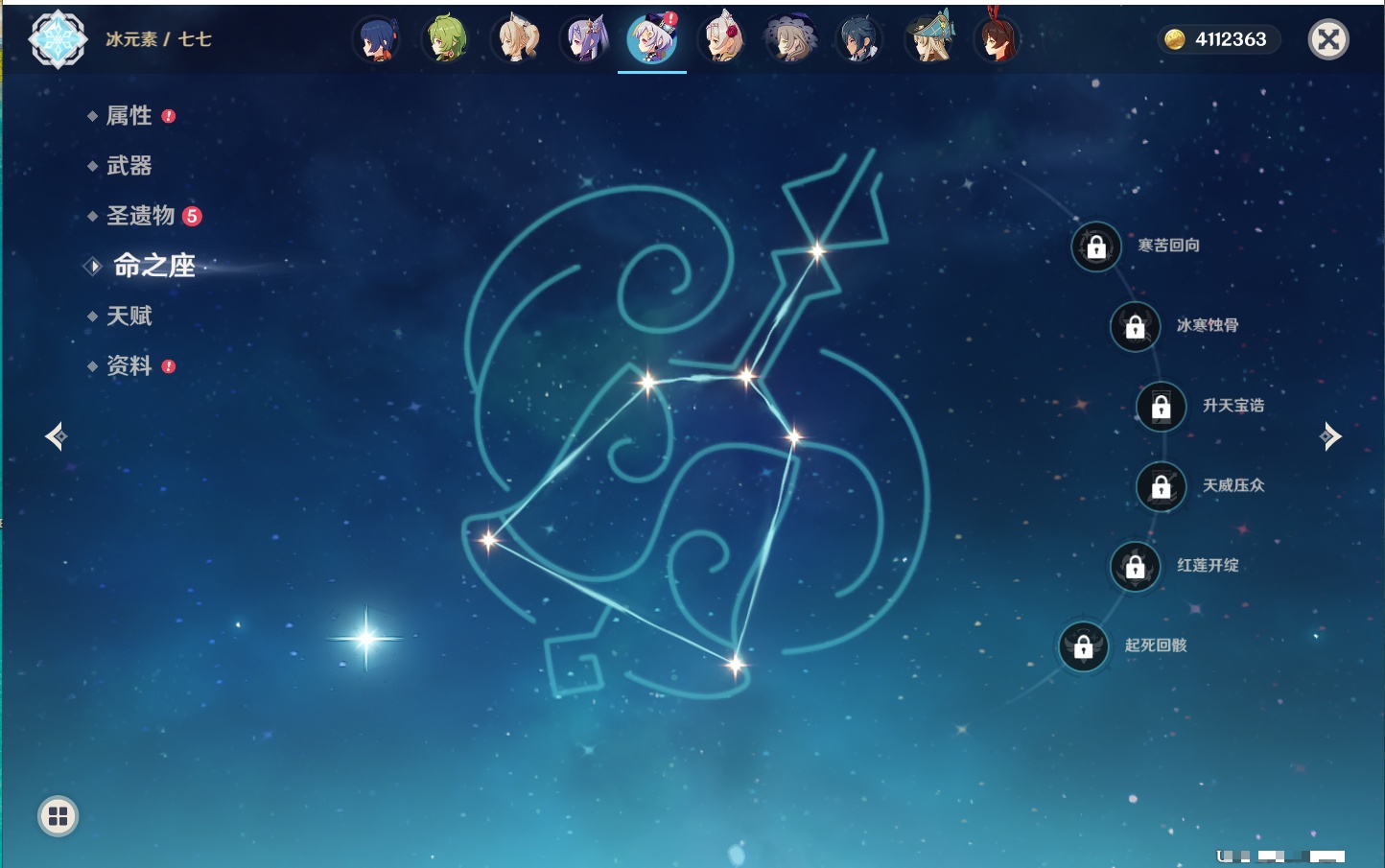Viewport: 1385px width, 868px height.
Task: Click the red badge showing 5 on 圣遗物
Action: tap(192, 216)
